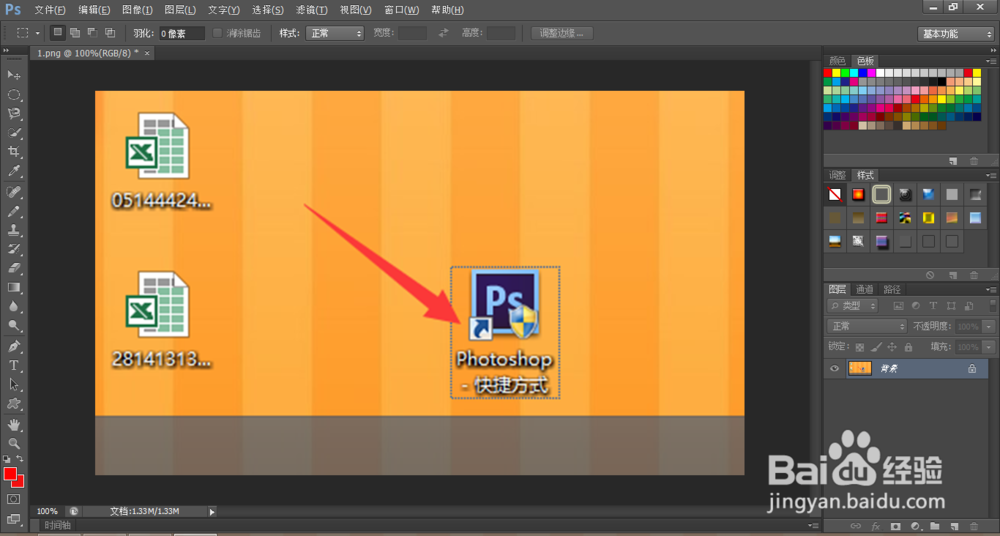Choose Add to selection mode
1000x536 pixels.
(75, 33)
